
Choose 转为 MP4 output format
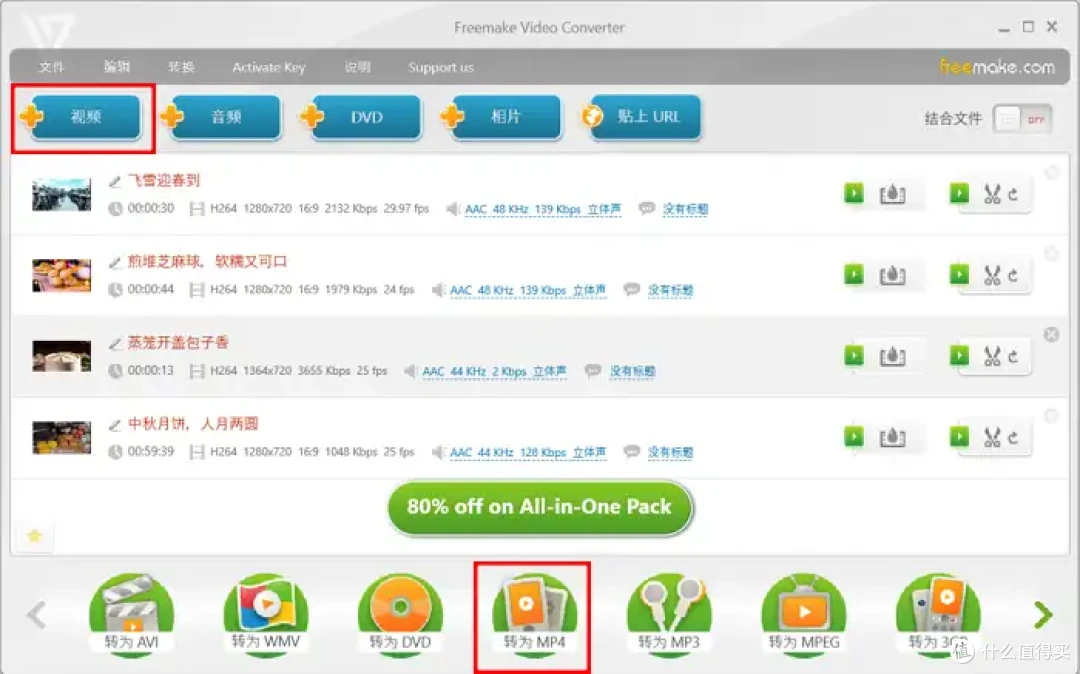click(534, 615)
